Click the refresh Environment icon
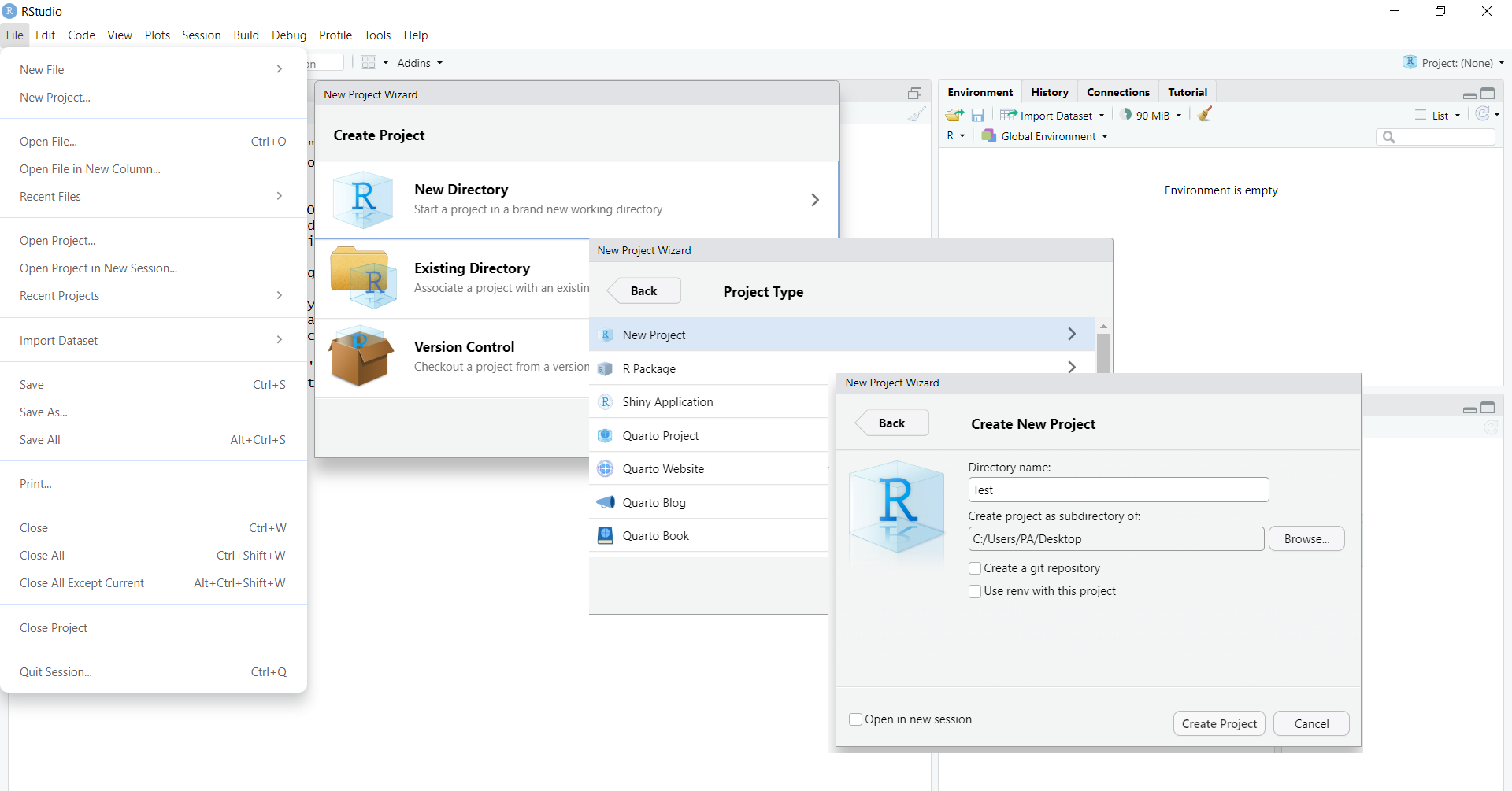1512x791 pixels. point(1482,114)
